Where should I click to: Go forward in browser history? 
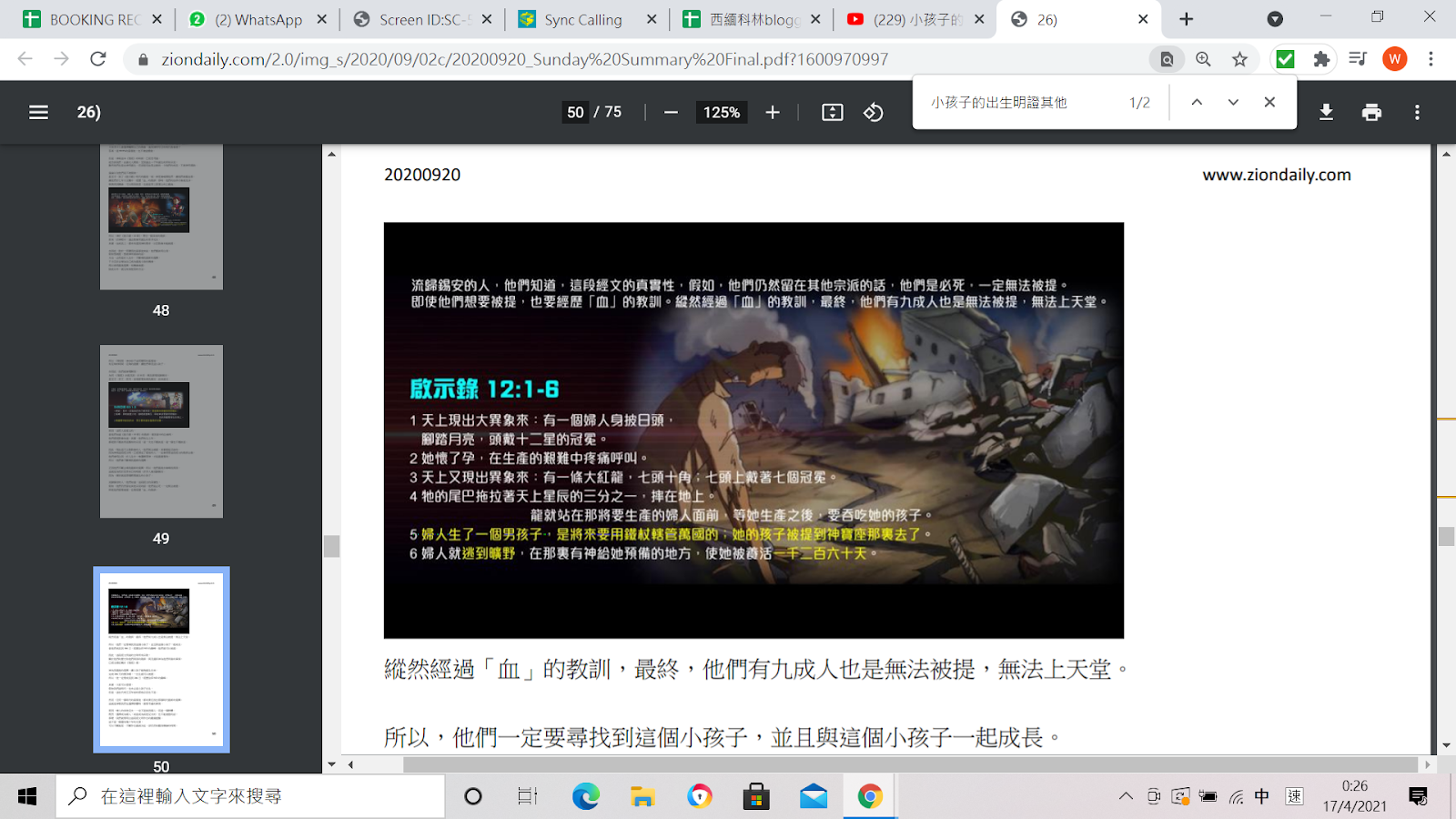click(x=61, y=59)
